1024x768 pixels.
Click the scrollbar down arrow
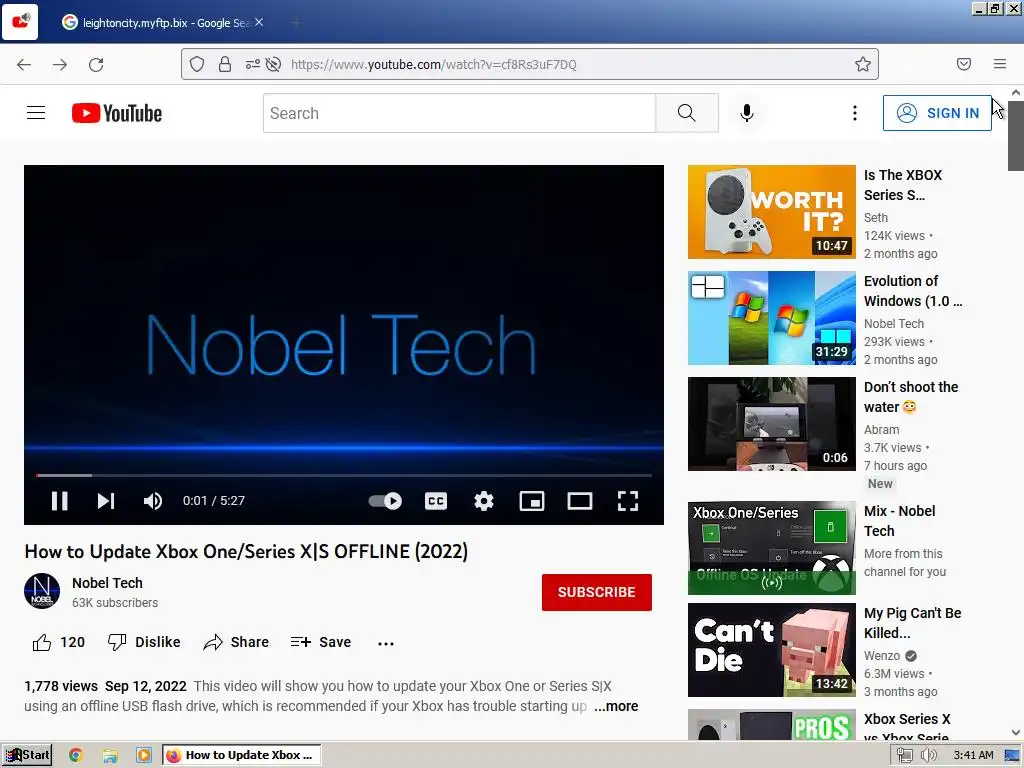[1016, 733]
